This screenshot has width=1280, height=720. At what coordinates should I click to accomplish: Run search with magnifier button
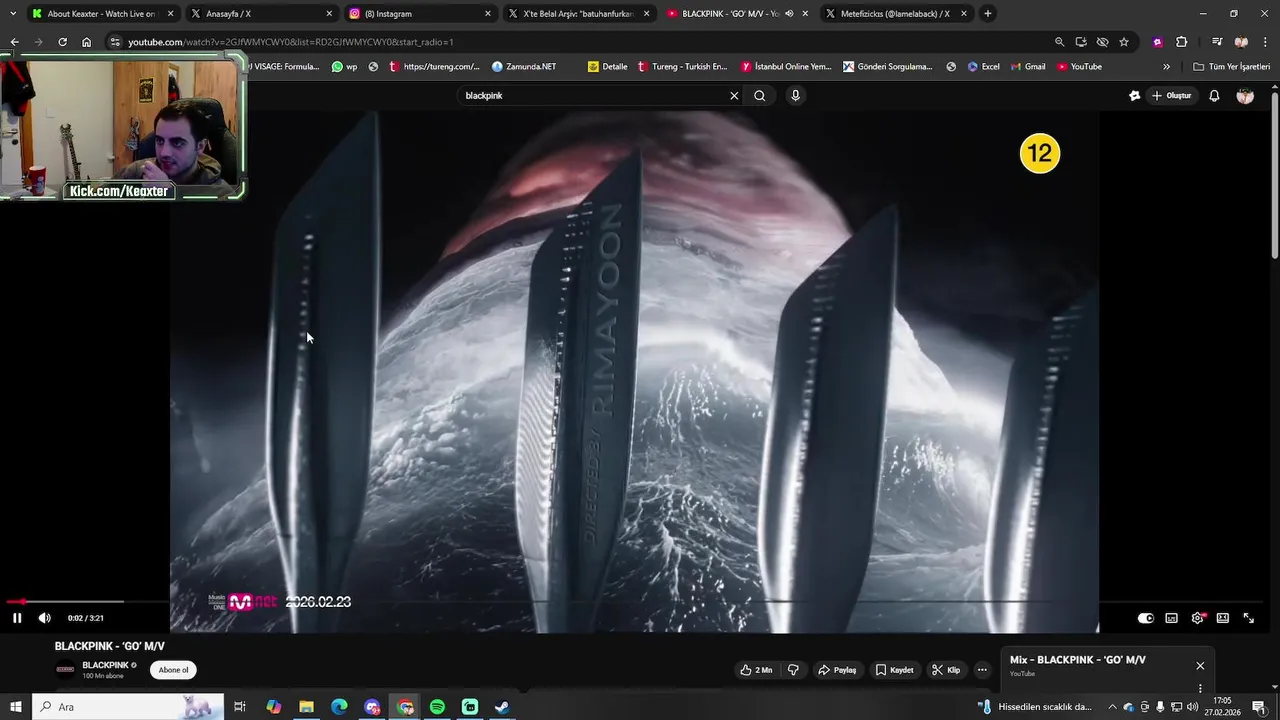click(x=760, y=96)
